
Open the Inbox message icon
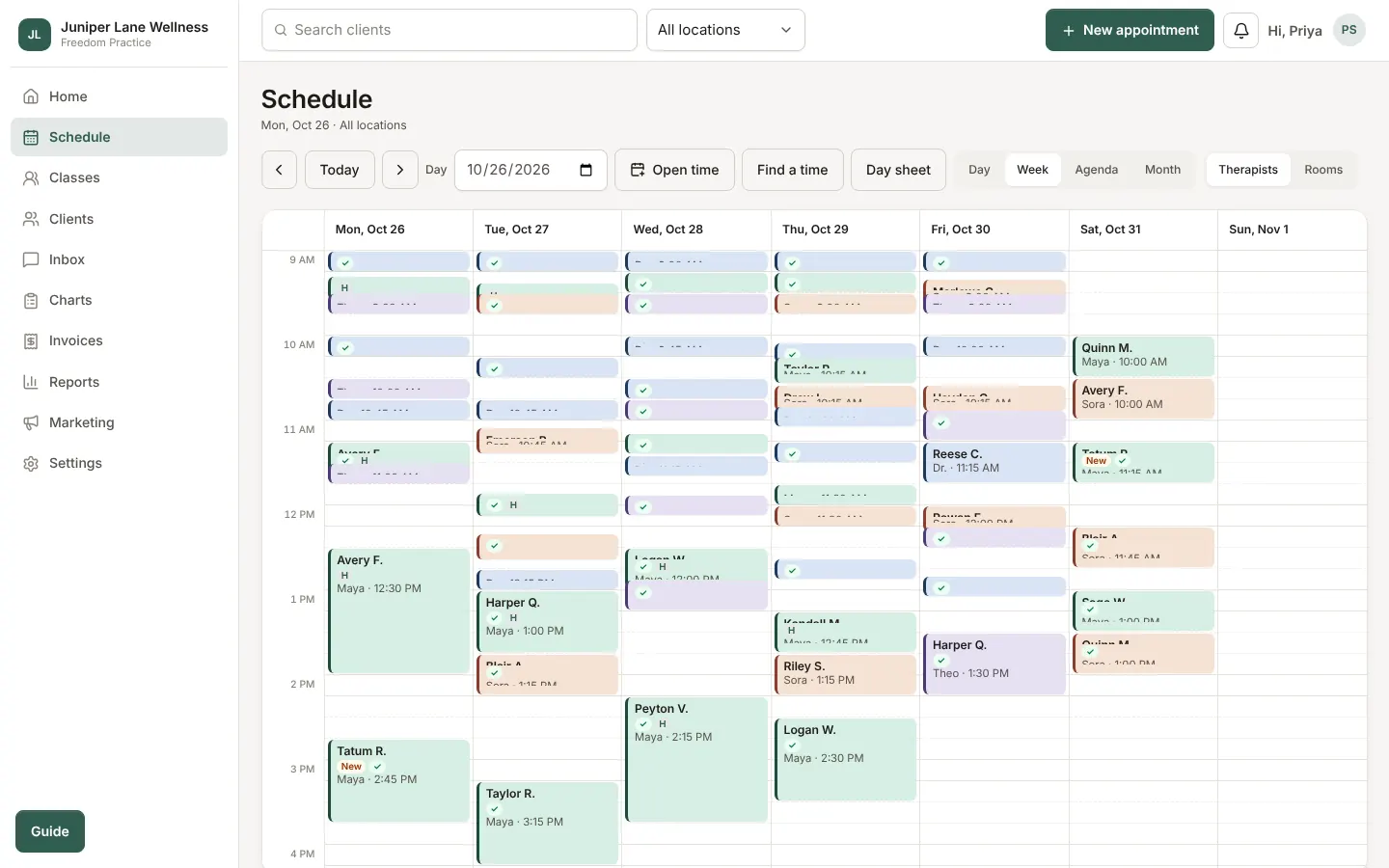(31, 259)
